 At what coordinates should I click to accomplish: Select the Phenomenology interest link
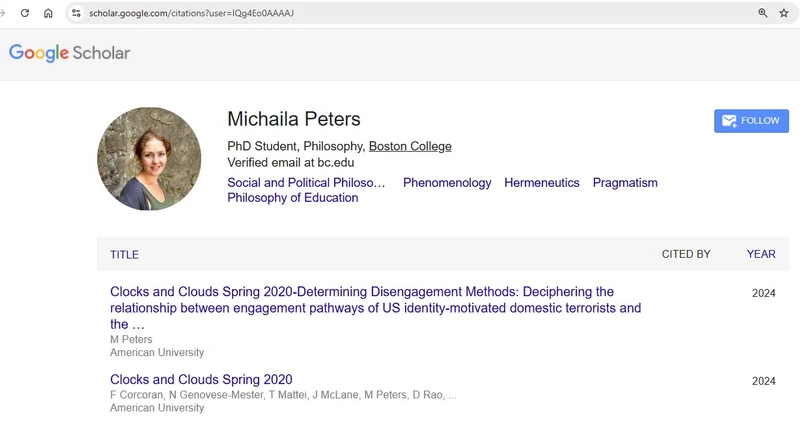(447, 183)
